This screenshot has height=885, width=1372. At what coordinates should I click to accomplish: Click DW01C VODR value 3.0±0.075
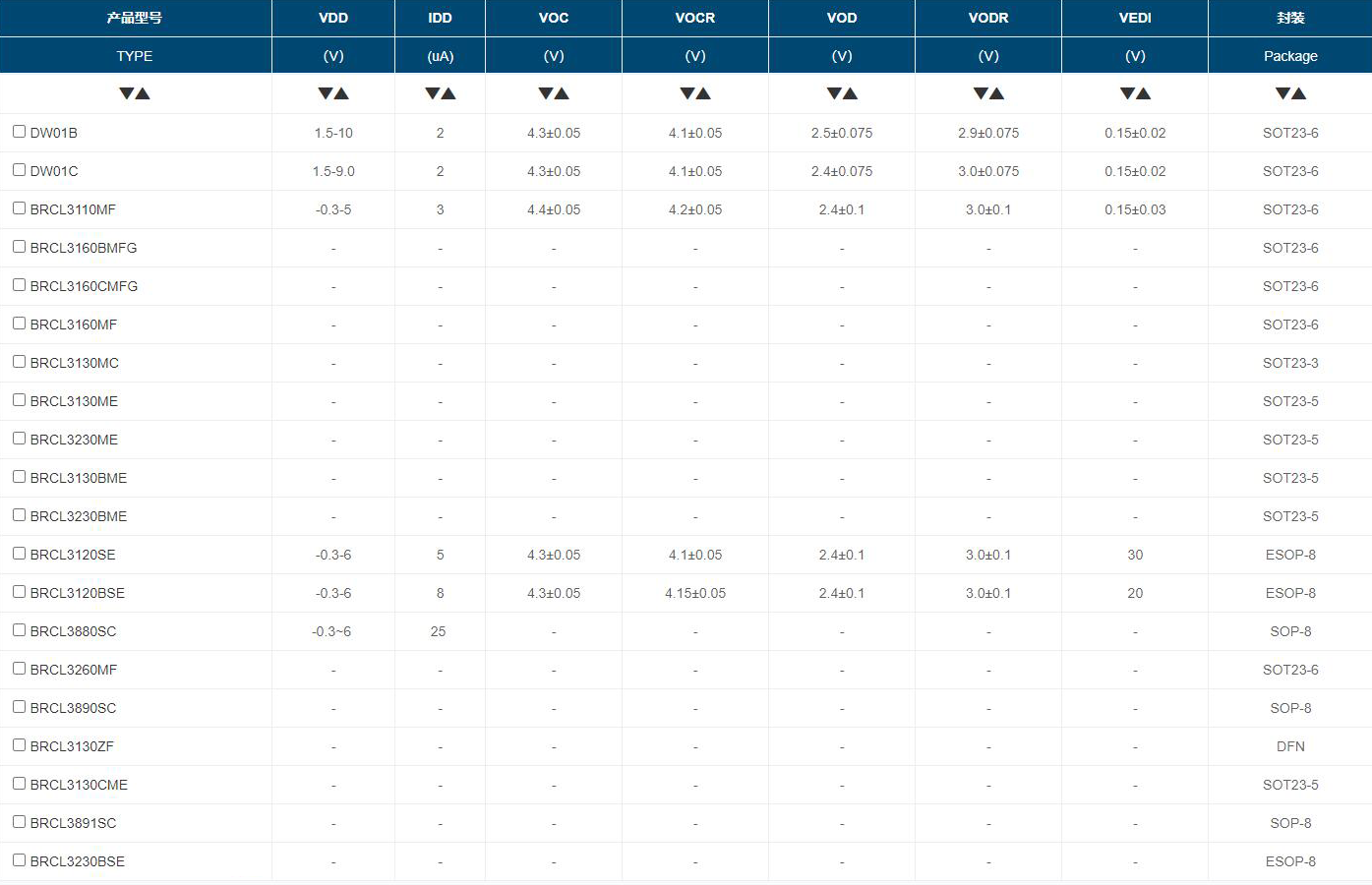pyautogui.click(x=988, y=171)
